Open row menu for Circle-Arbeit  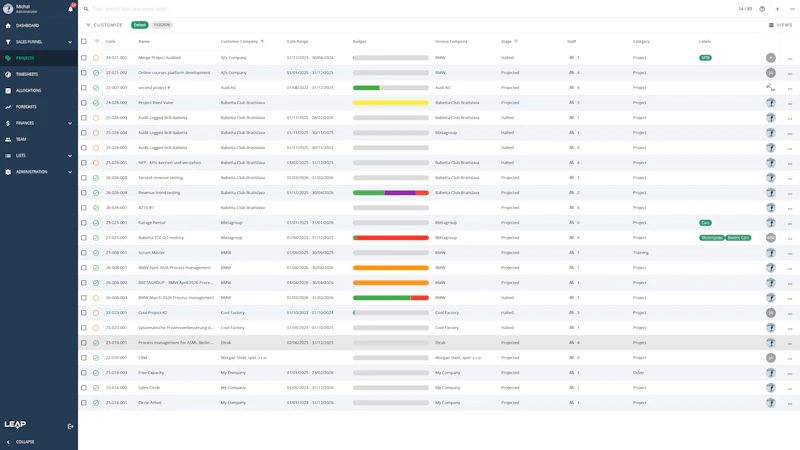click(x=790, y=404)
